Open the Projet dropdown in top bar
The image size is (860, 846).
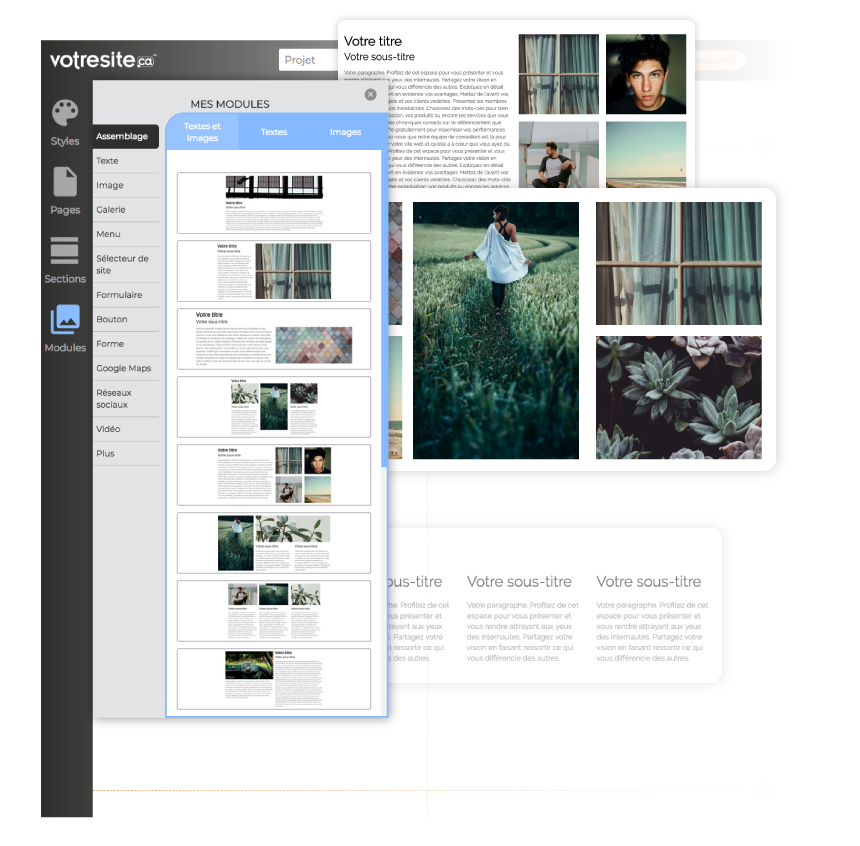(x=300, y=60)
